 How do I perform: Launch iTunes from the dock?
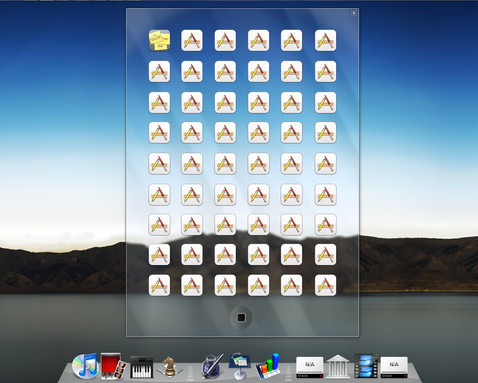[x=85, y=366]
